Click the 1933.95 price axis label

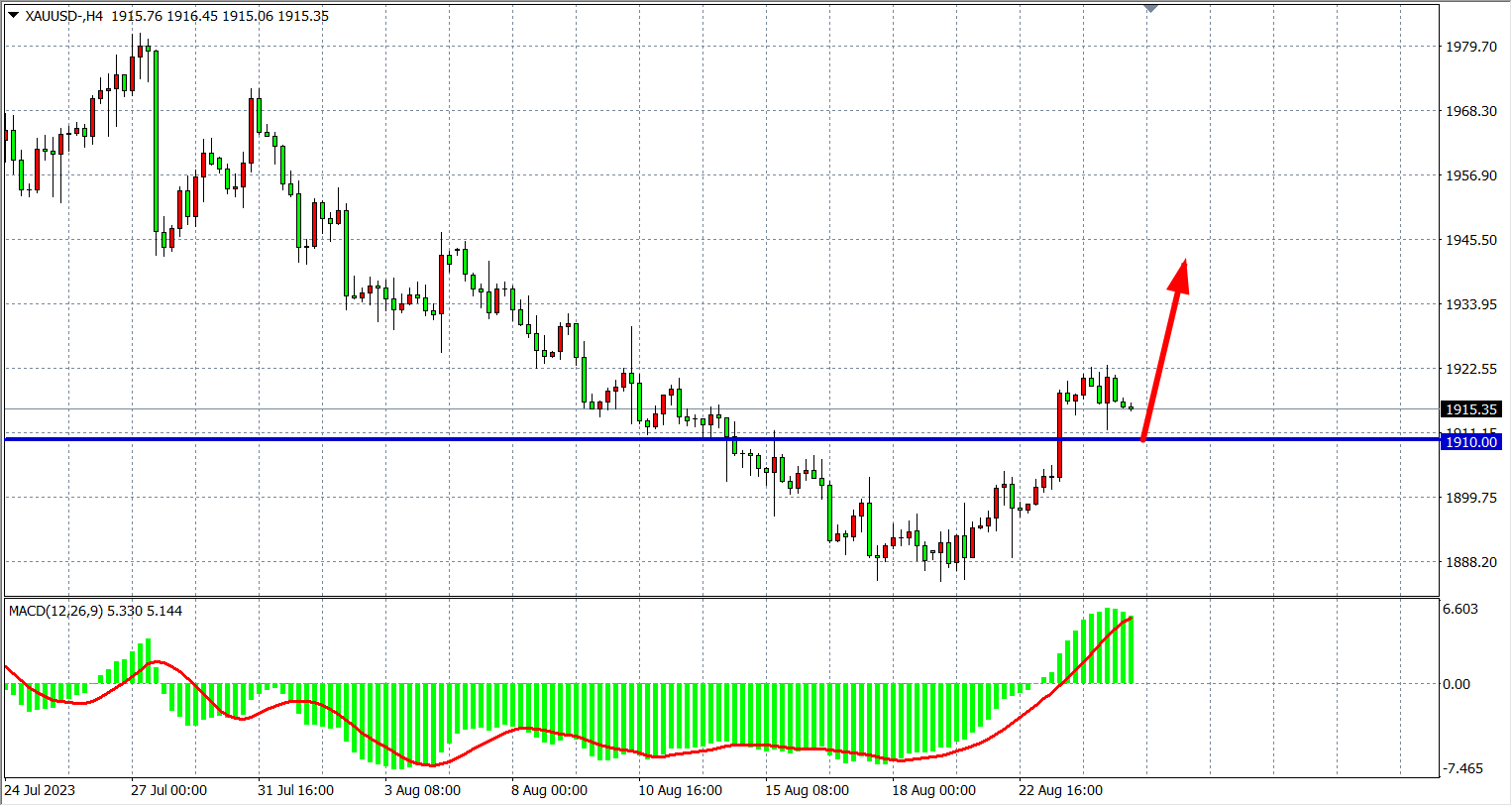tap(1471, 304)
